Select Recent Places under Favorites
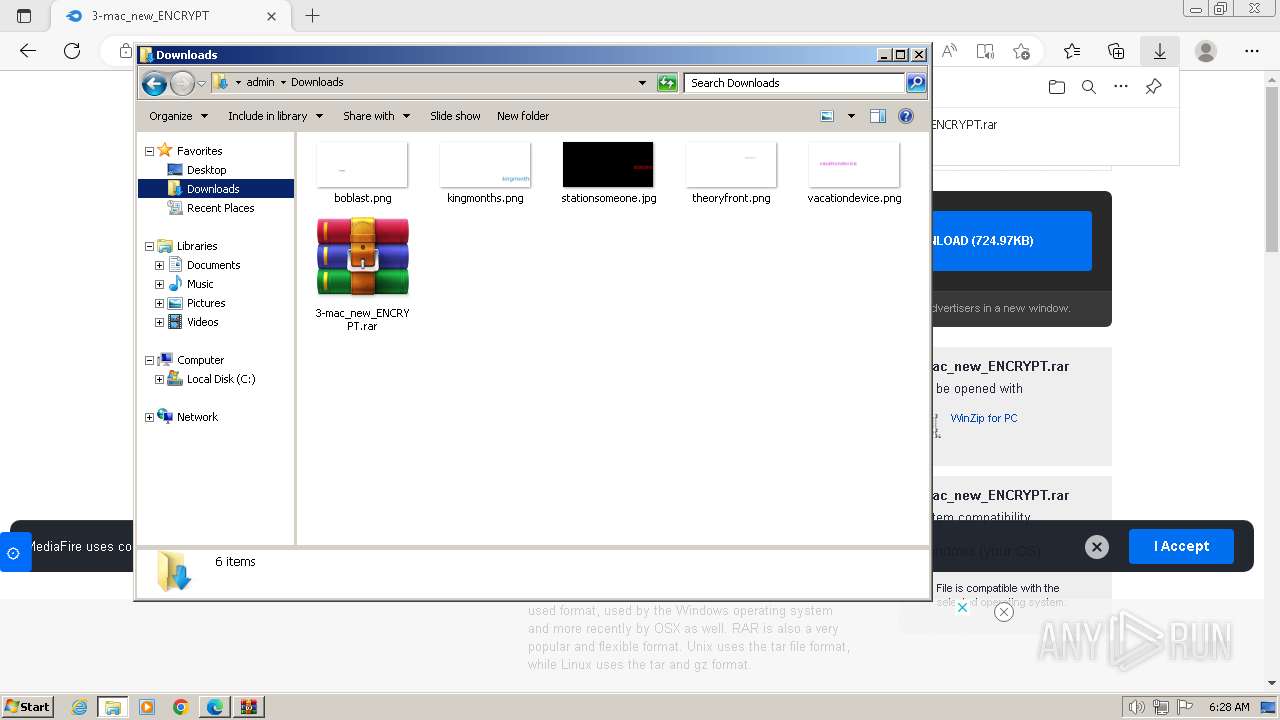 click(220, 208)
